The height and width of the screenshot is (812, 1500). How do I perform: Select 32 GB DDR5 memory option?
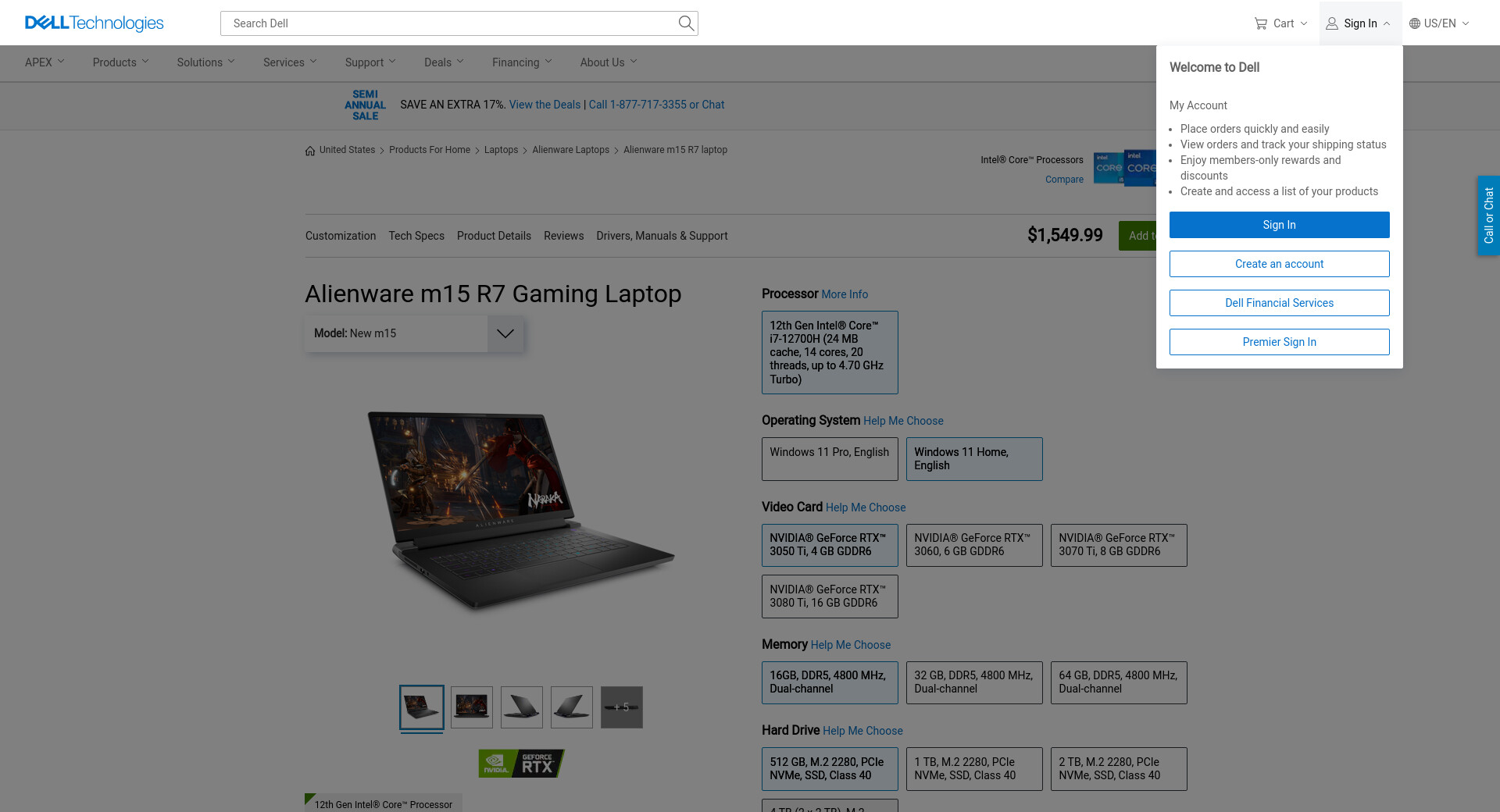973,682
